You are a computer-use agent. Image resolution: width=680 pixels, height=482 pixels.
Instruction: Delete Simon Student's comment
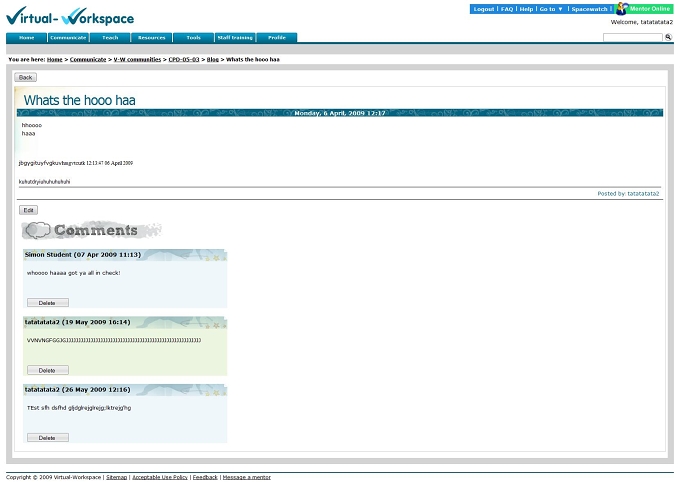(48, 302)
